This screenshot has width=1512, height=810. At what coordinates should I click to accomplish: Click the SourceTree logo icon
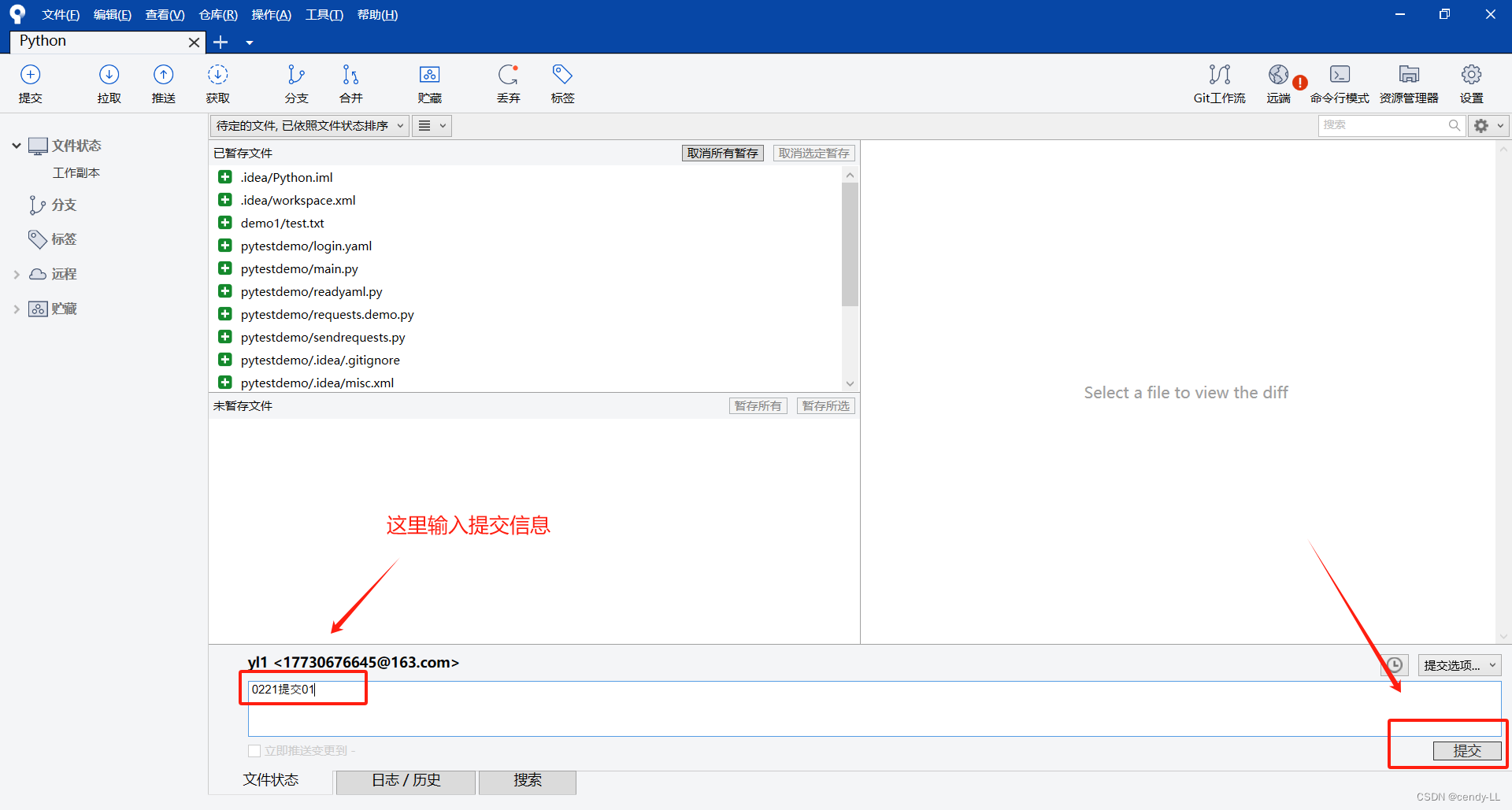click(x=17, y=14)
